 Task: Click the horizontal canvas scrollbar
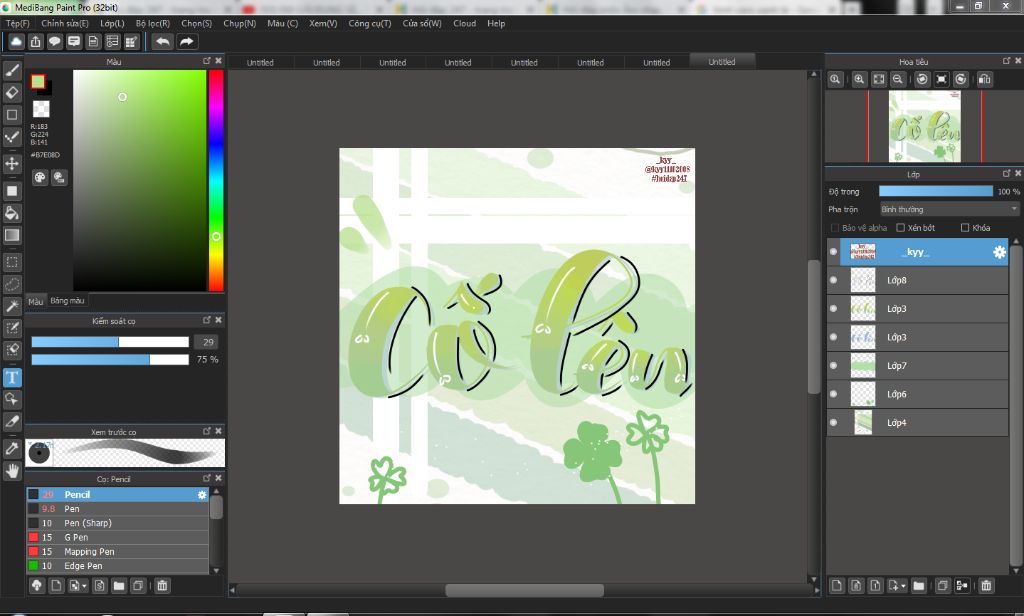tap(524, 591)
